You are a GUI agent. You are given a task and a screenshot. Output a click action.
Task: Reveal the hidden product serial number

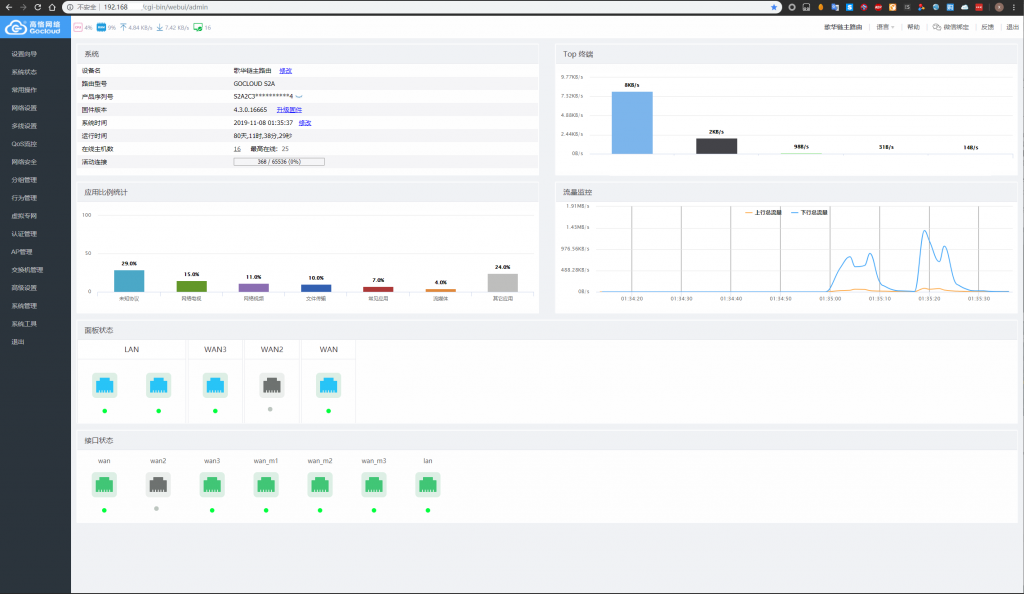pos(299,97)
